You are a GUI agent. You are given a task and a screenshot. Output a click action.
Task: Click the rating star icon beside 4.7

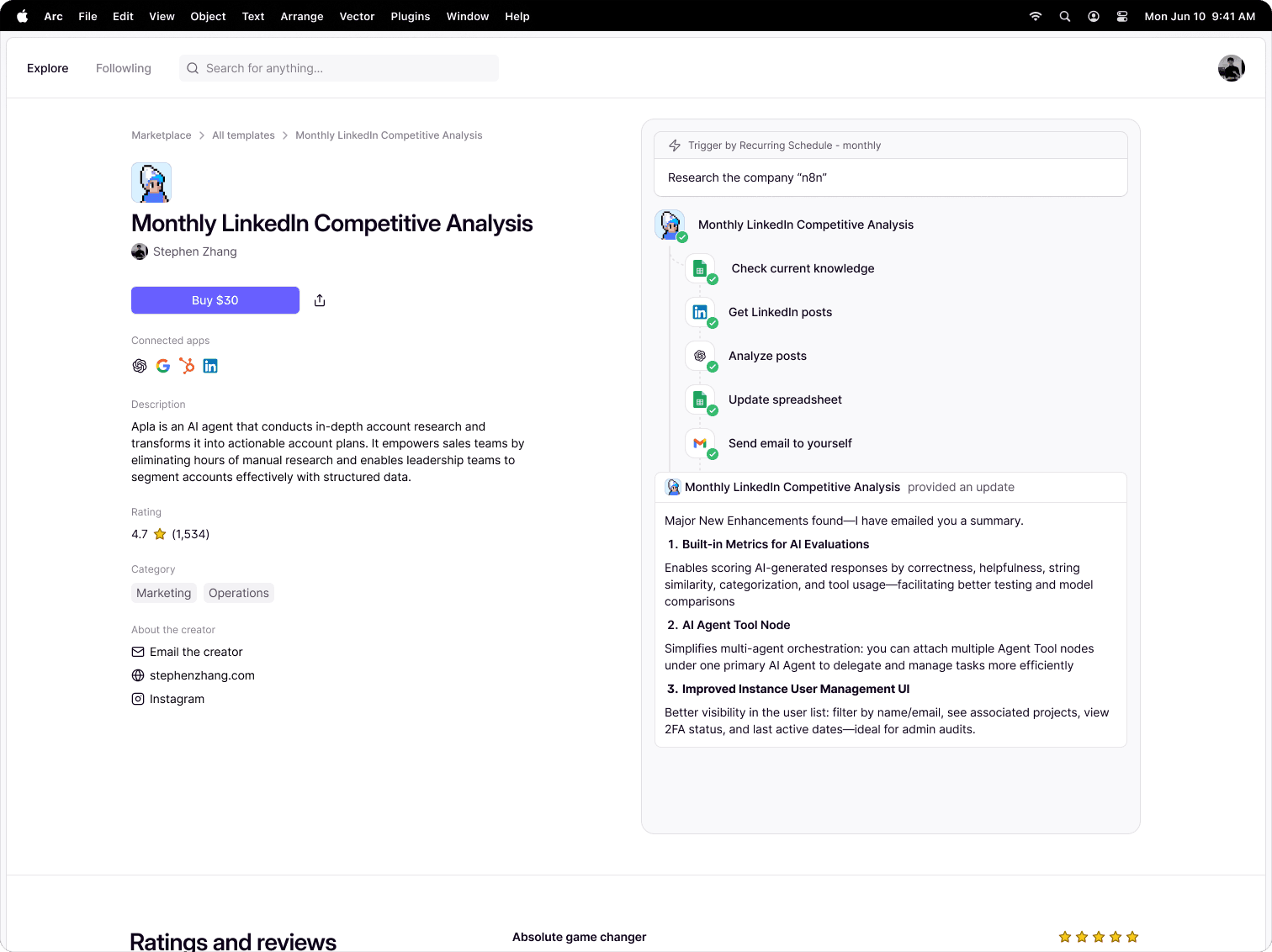tap(160, 534)
